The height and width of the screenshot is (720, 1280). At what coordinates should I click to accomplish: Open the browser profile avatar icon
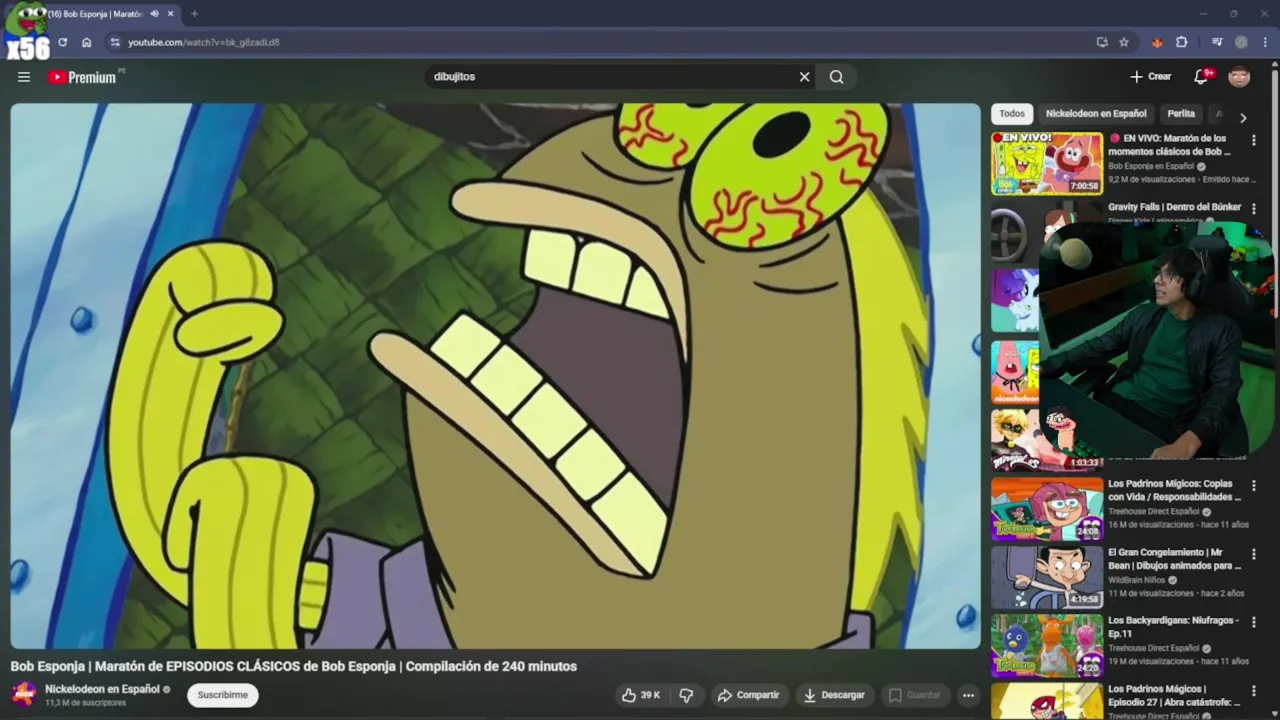click(x=1241, y=42)
